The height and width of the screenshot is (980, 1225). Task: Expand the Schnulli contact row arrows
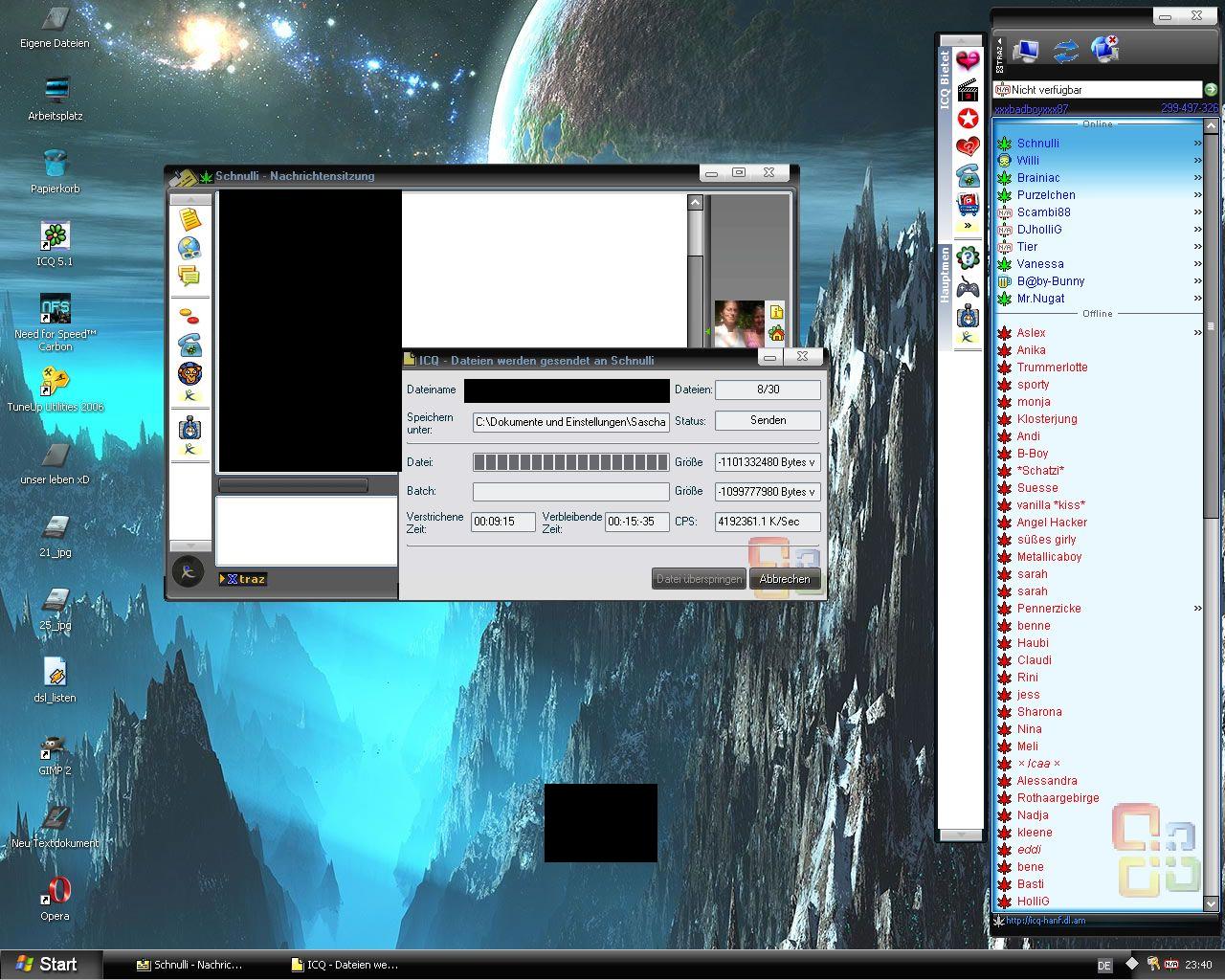click(x=1197, y=144)
